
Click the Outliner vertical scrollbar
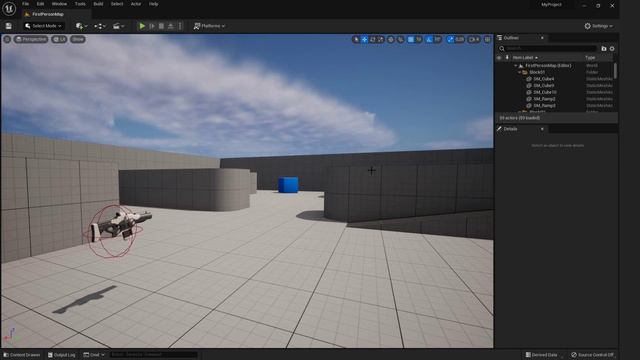[x=615, y=71]
